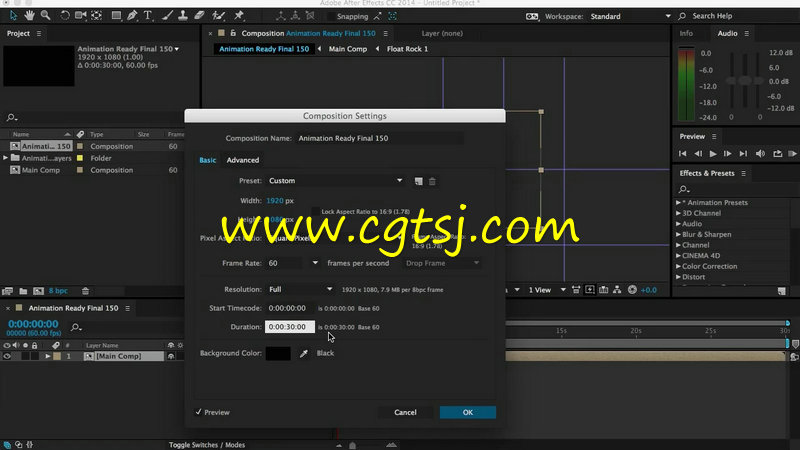Open the Background Color swatch
Viewport: 800px width, 450px height.
[x=278, y=353]
